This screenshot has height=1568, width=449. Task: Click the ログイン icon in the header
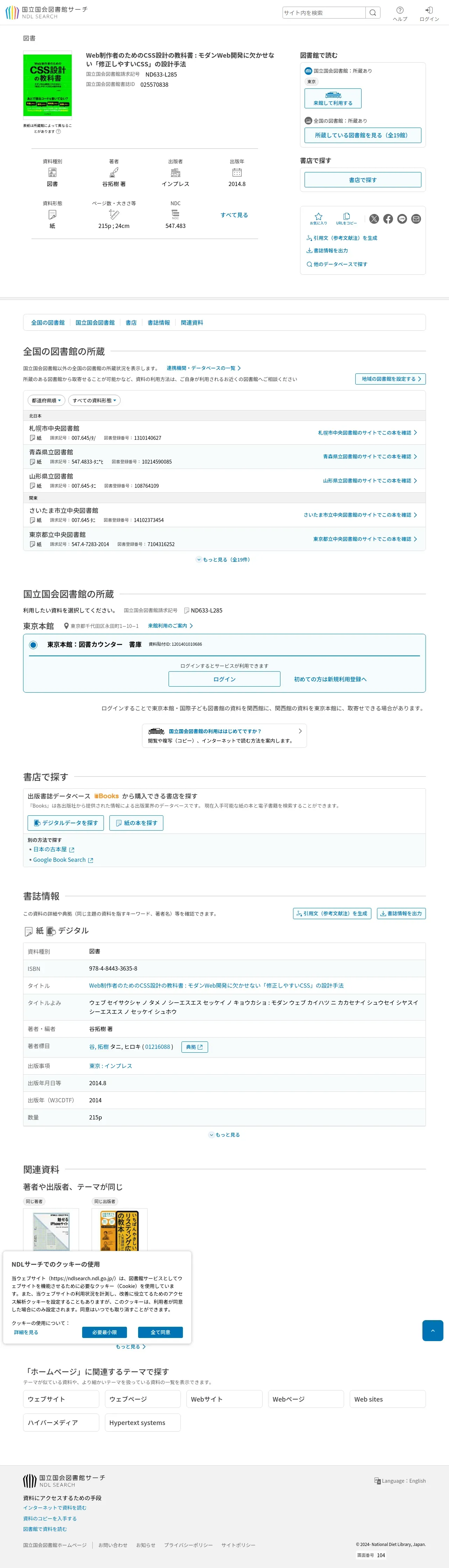[x=429, y=13]
